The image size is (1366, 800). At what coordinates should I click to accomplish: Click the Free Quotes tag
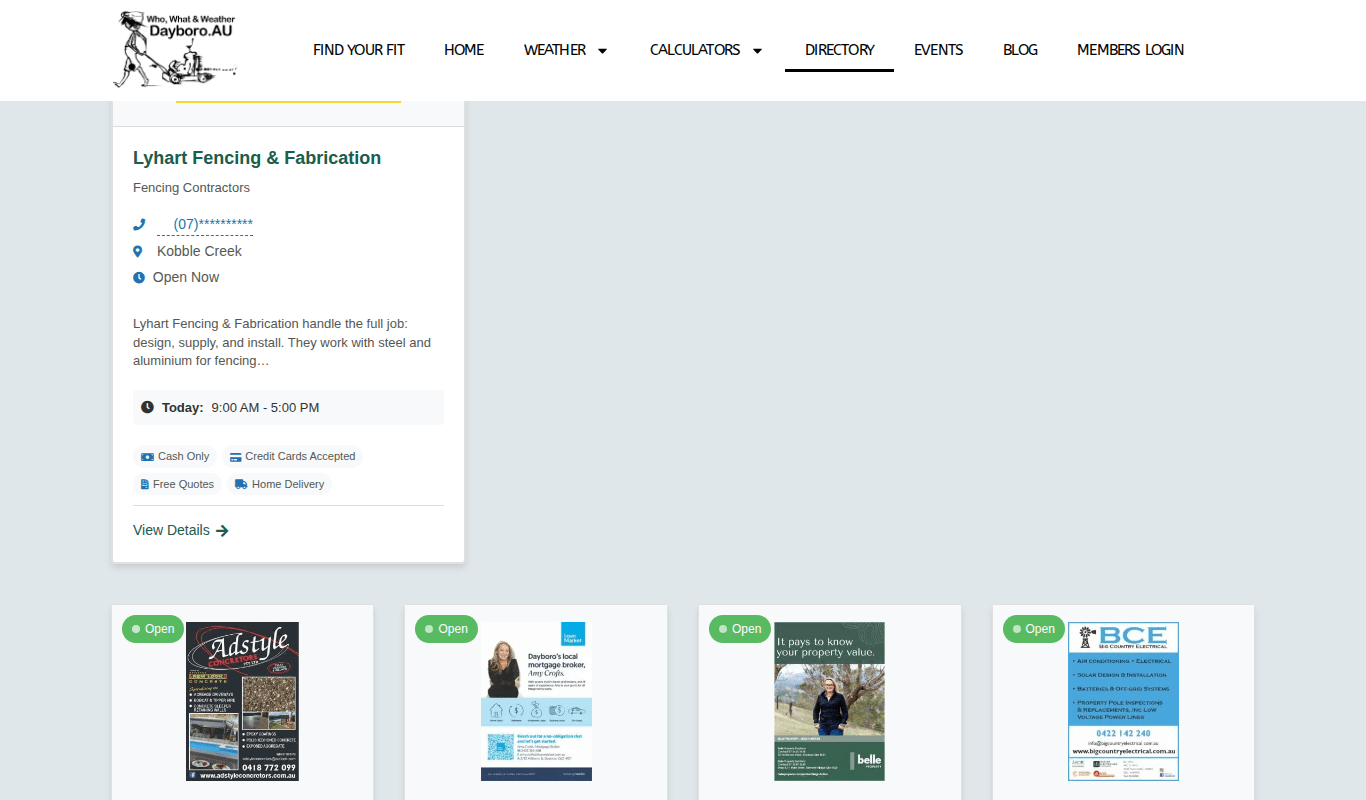tap(177, 484)
